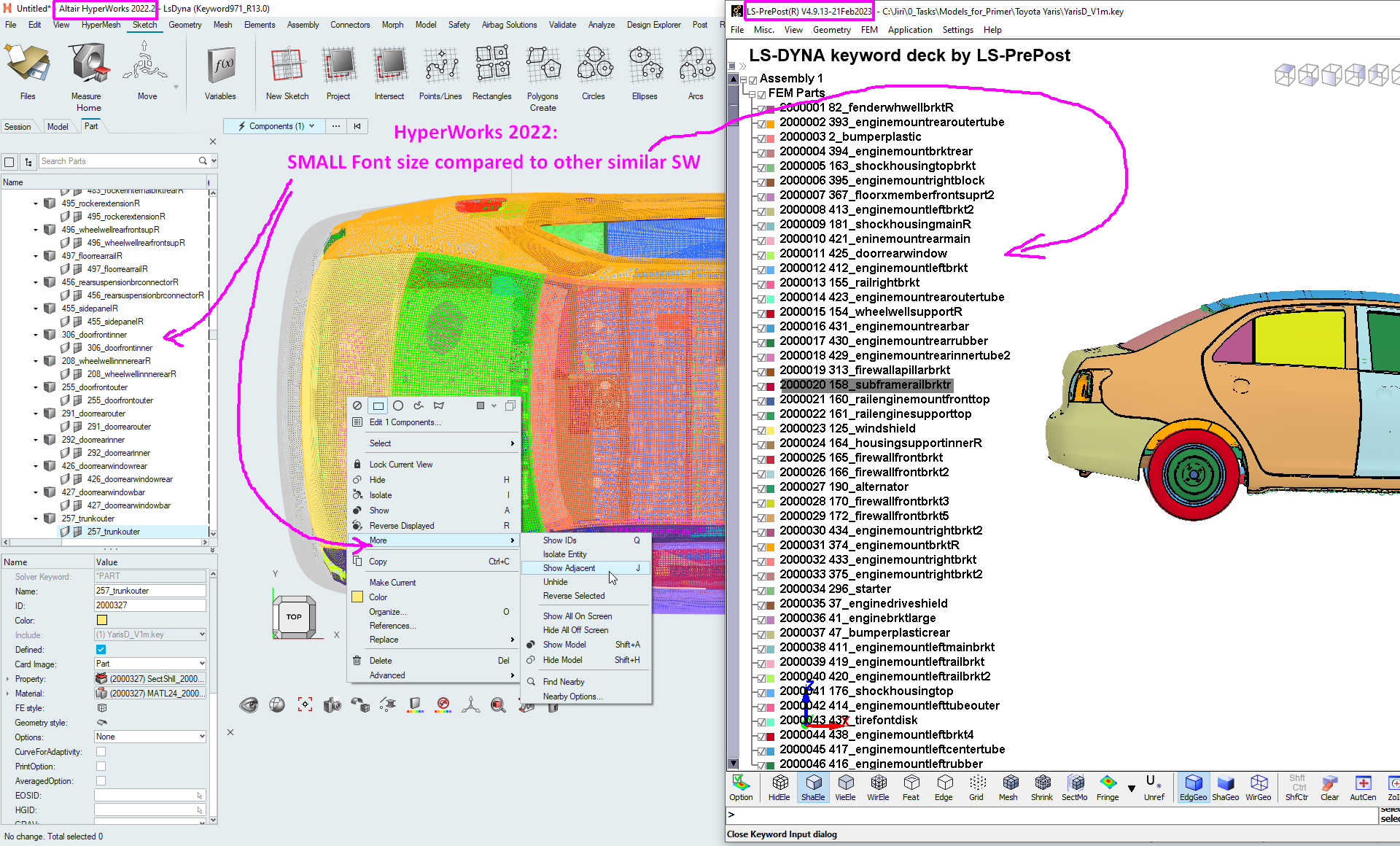The height and width of the screenshot is (846, 1400).
Task: Expand the Property row arrow
Action: [x=7, y=678]
